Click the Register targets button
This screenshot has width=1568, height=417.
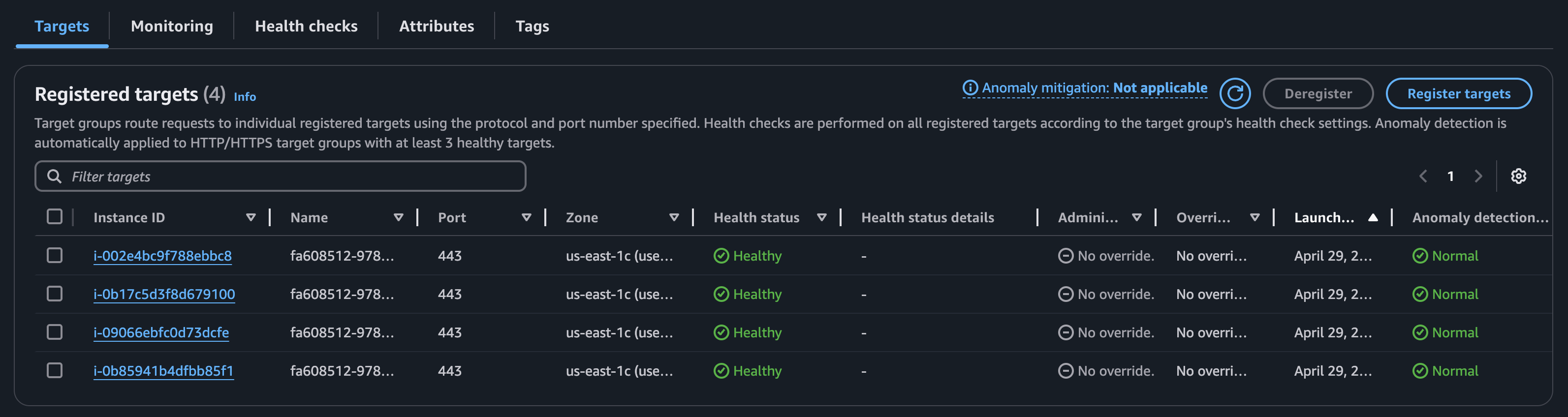pos(1458,93)
